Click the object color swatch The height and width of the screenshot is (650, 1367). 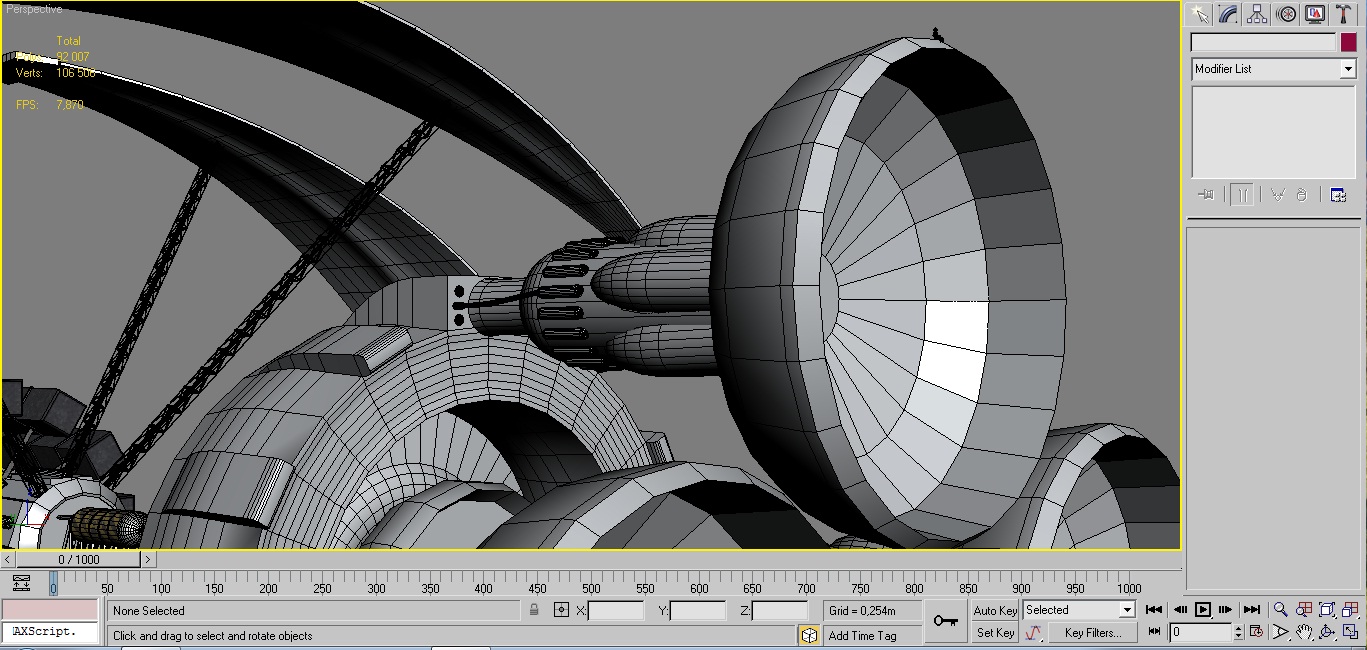coord(1348,42)
